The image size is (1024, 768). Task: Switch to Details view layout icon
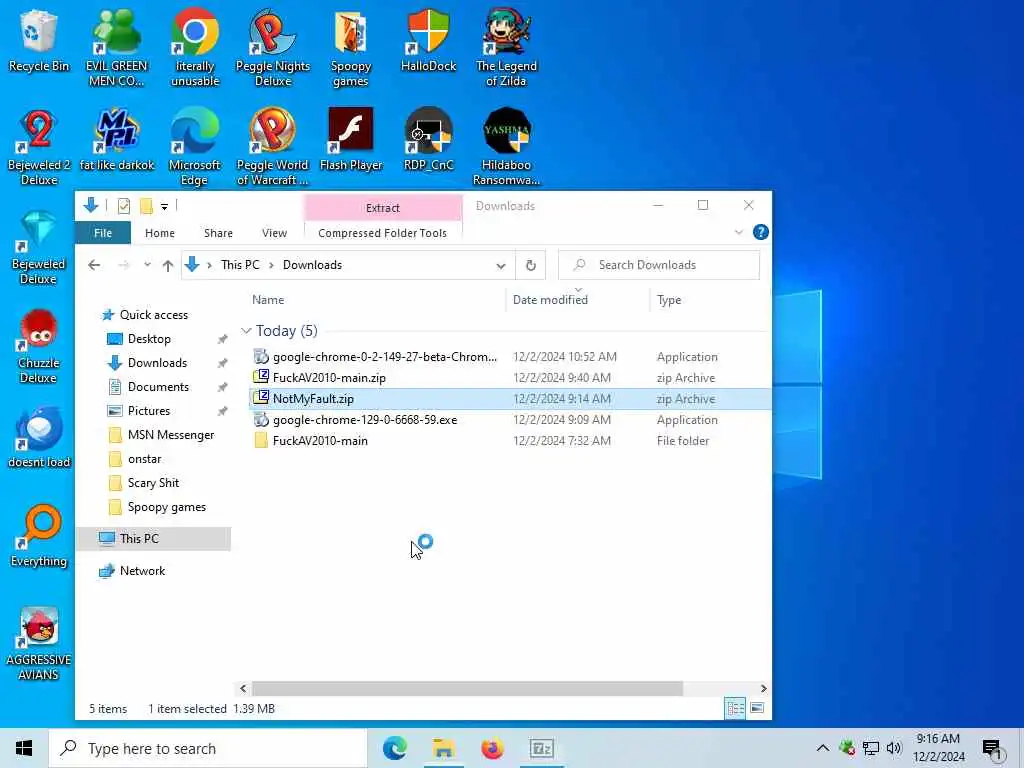(x=735, y=708)
